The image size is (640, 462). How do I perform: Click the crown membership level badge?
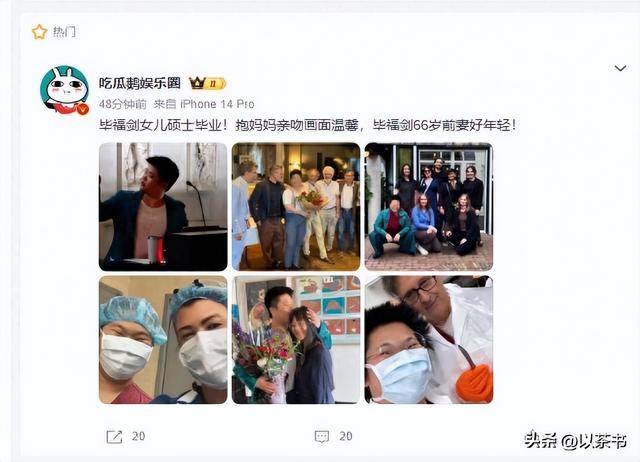[207, 84]
